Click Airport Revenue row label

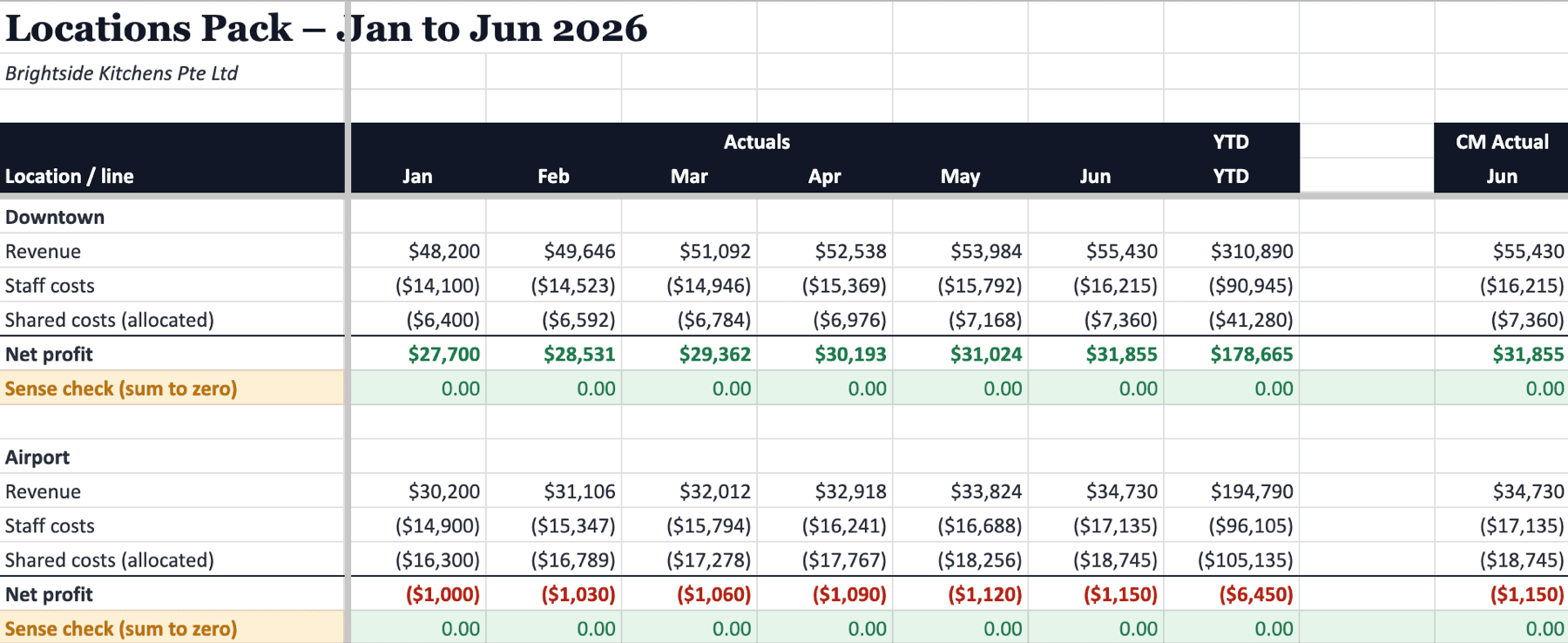[43, 491]
